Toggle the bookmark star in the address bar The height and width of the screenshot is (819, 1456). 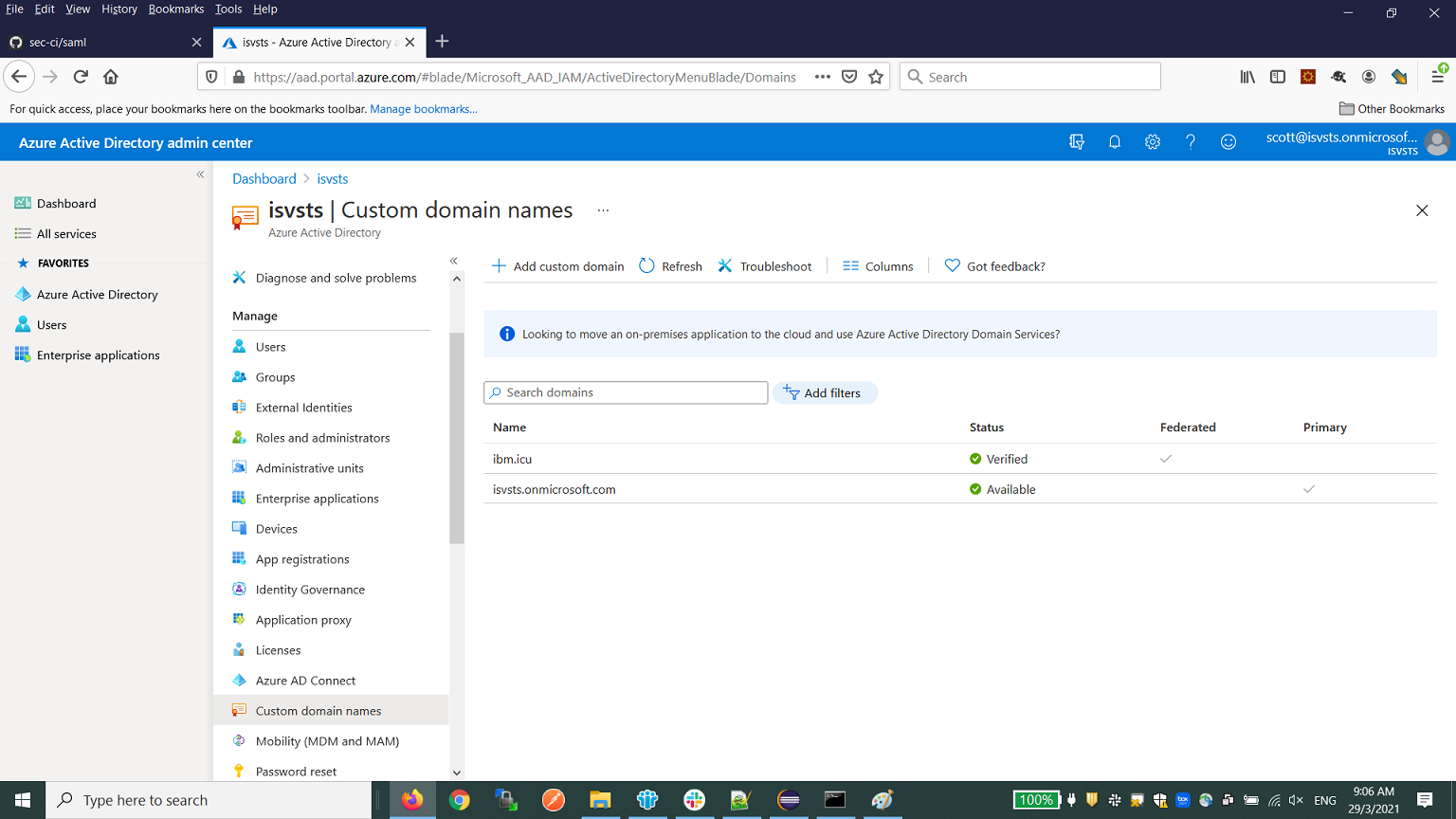(875, 76)
